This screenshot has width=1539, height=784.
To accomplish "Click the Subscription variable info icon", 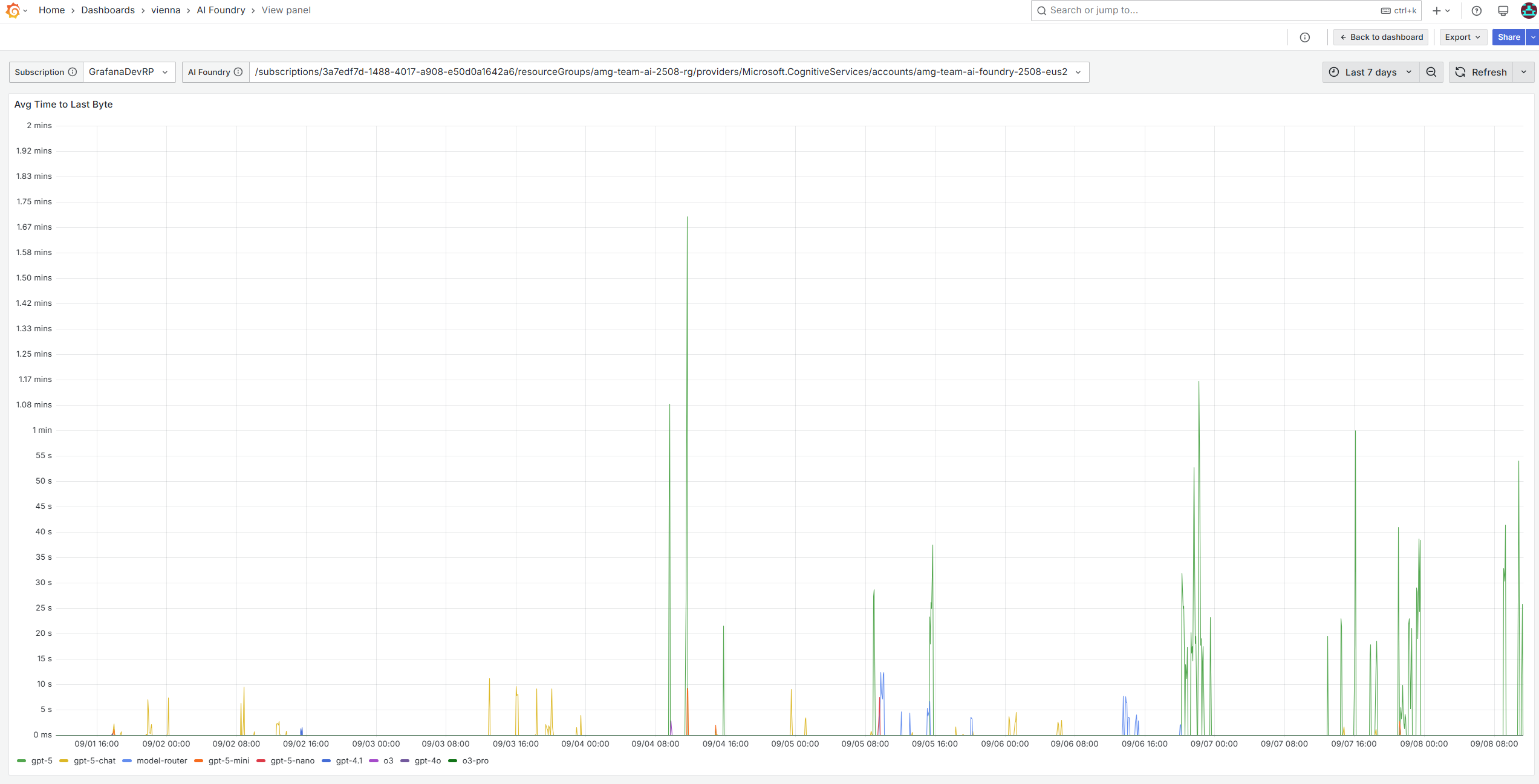I will (x=73, y=72).
